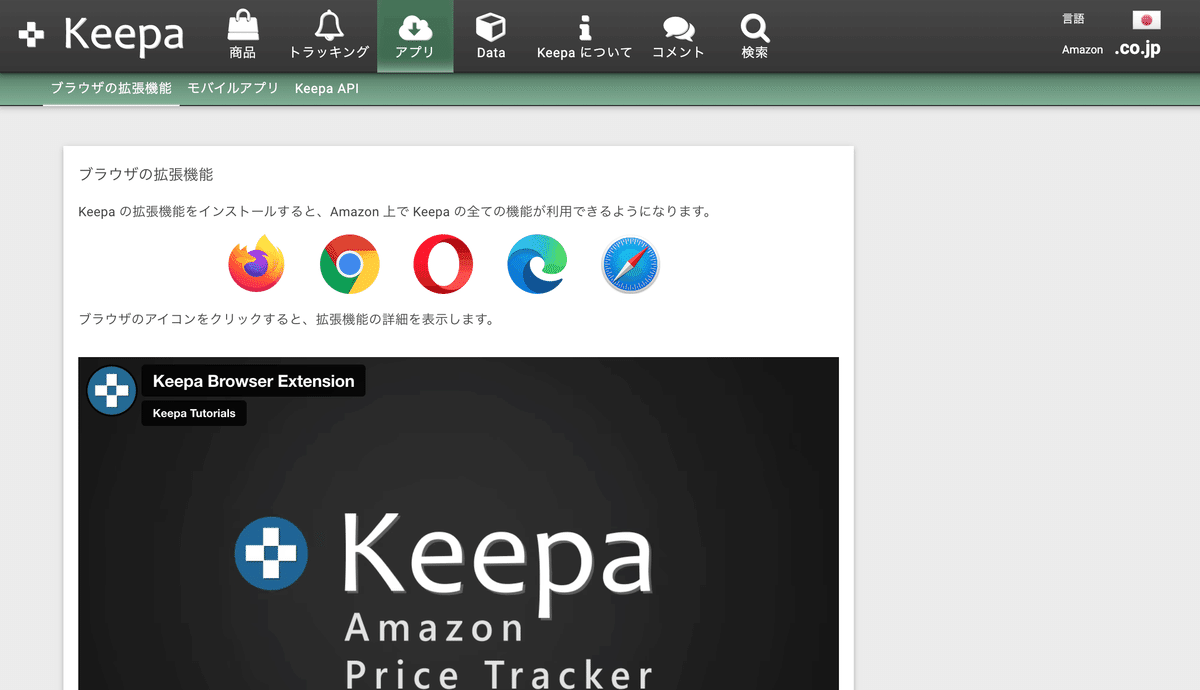Play the embedded Keepa video thumbnail

point(458,550)
